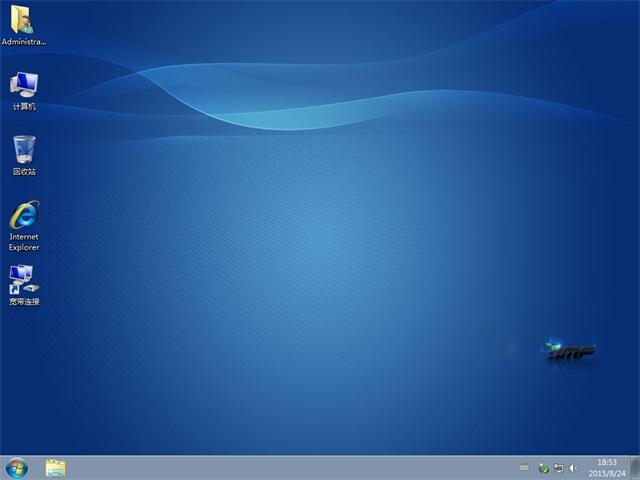Click the input method keyboard tray icon
The image size is (640, 480).
524,468
